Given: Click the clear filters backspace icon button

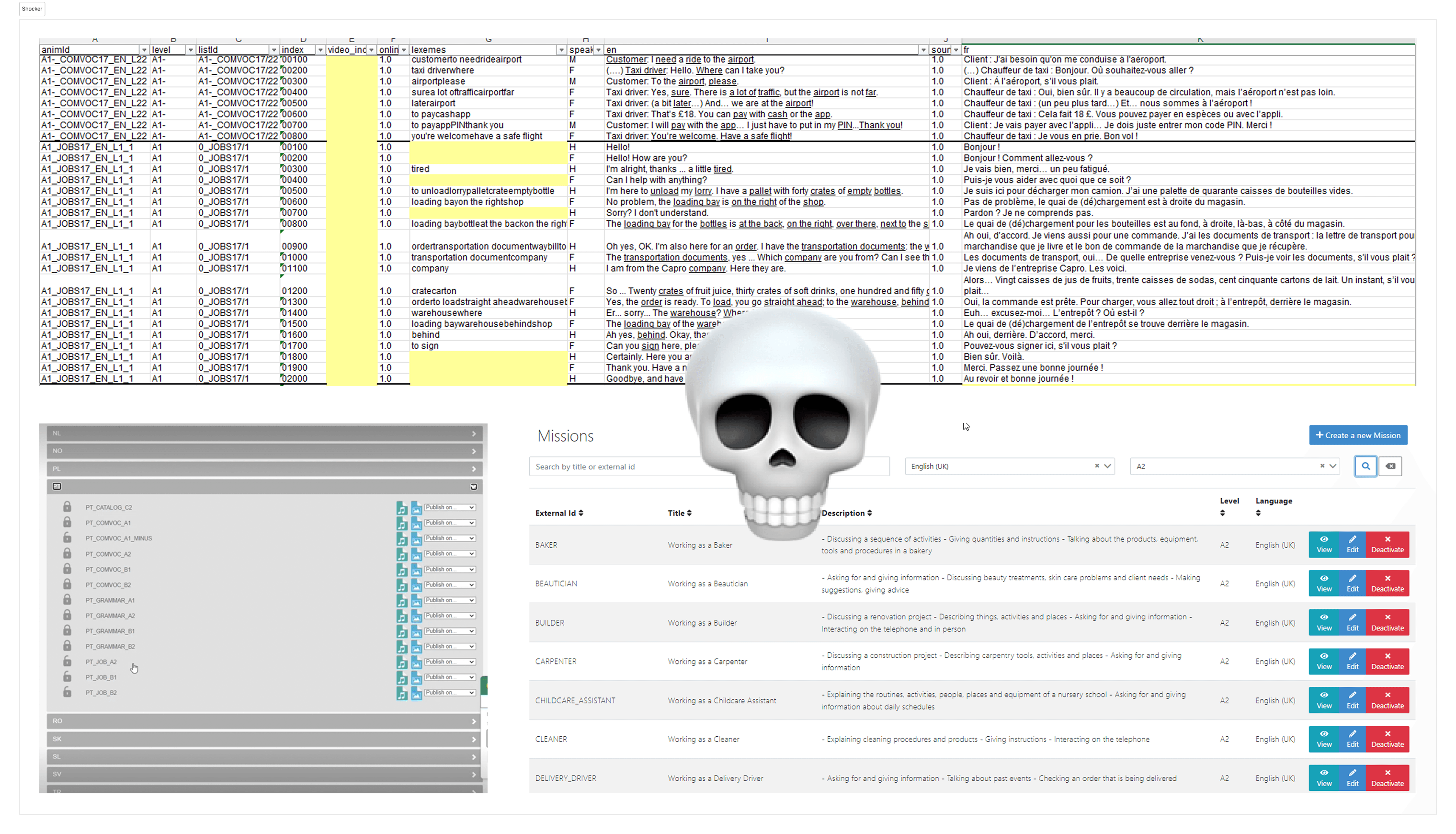Looking at the screenshot, I should pyautogui.click(x=1390, y=466).
